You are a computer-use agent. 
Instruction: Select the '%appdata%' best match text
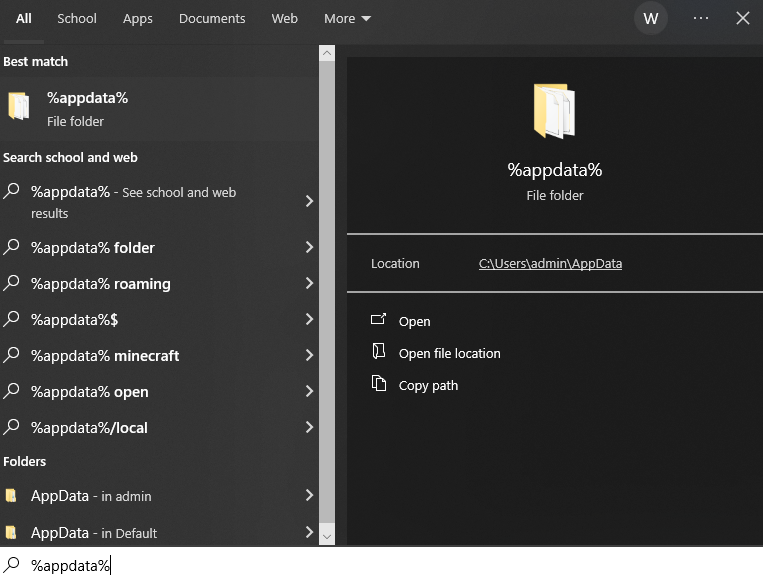click(88, 98)
